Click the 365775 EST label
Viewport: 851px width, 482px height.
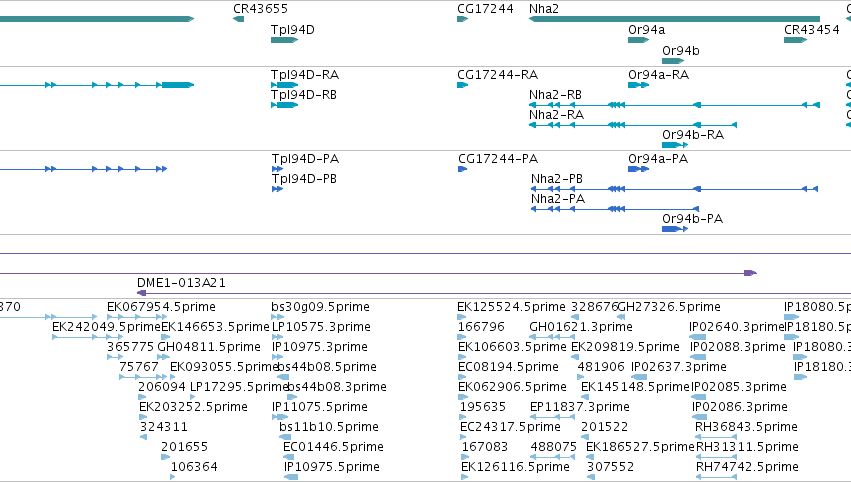(130, 347)
